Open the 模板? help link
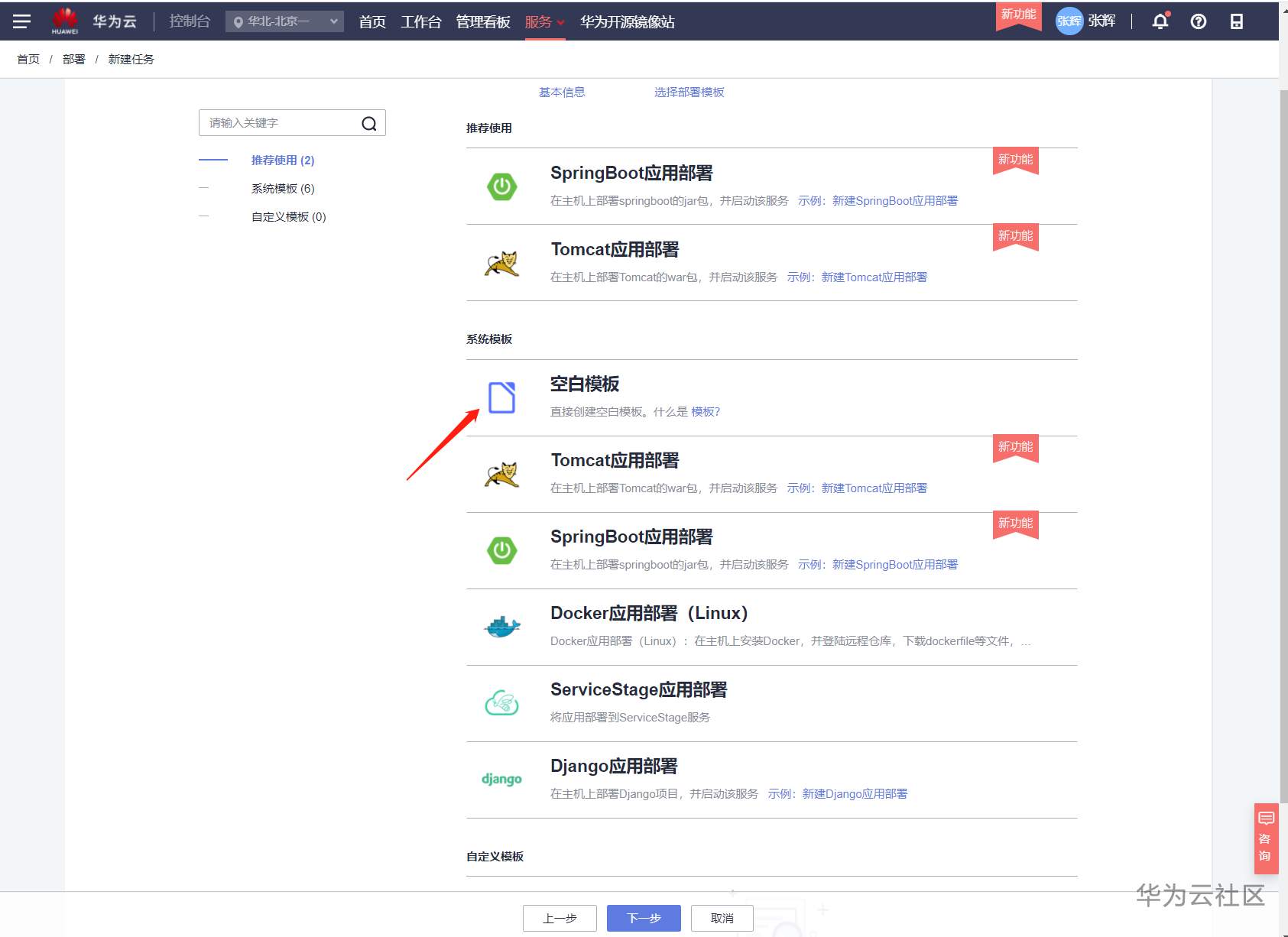 pyautogui.click(x=706, y=411)
